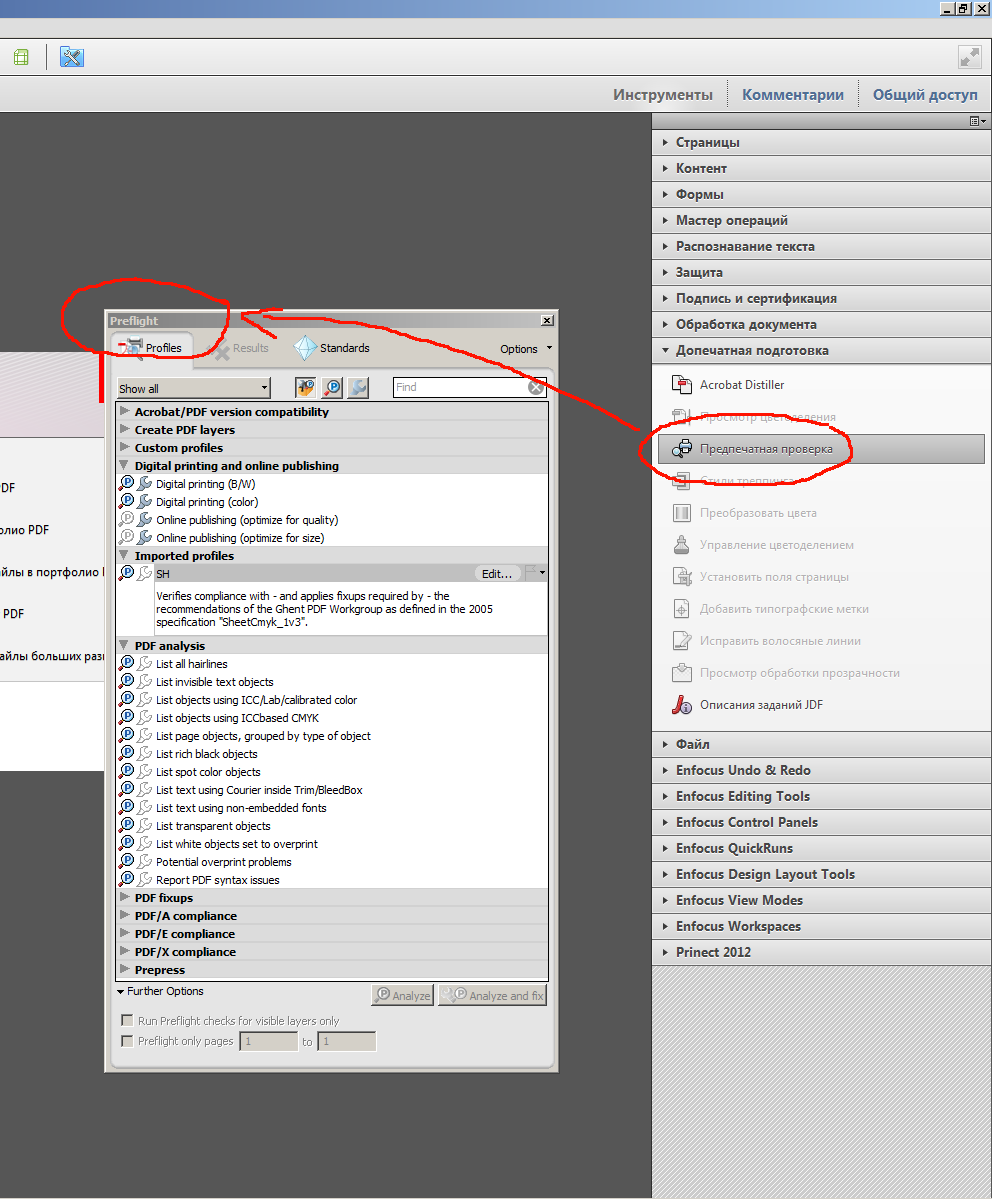This screenshot has height=1200, width=992.
Task: Select List spot color objects row
Action: [333, 772]
